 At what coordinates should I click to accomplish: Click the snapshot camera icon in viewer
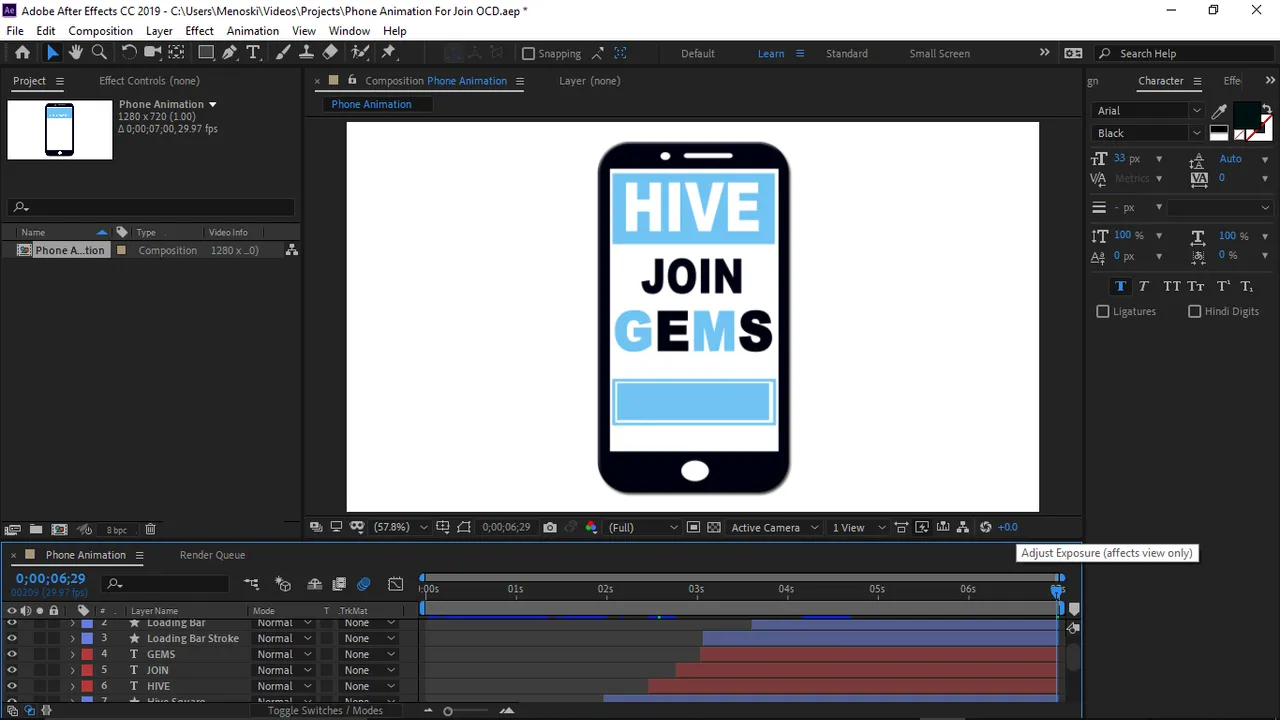point(550,527)
